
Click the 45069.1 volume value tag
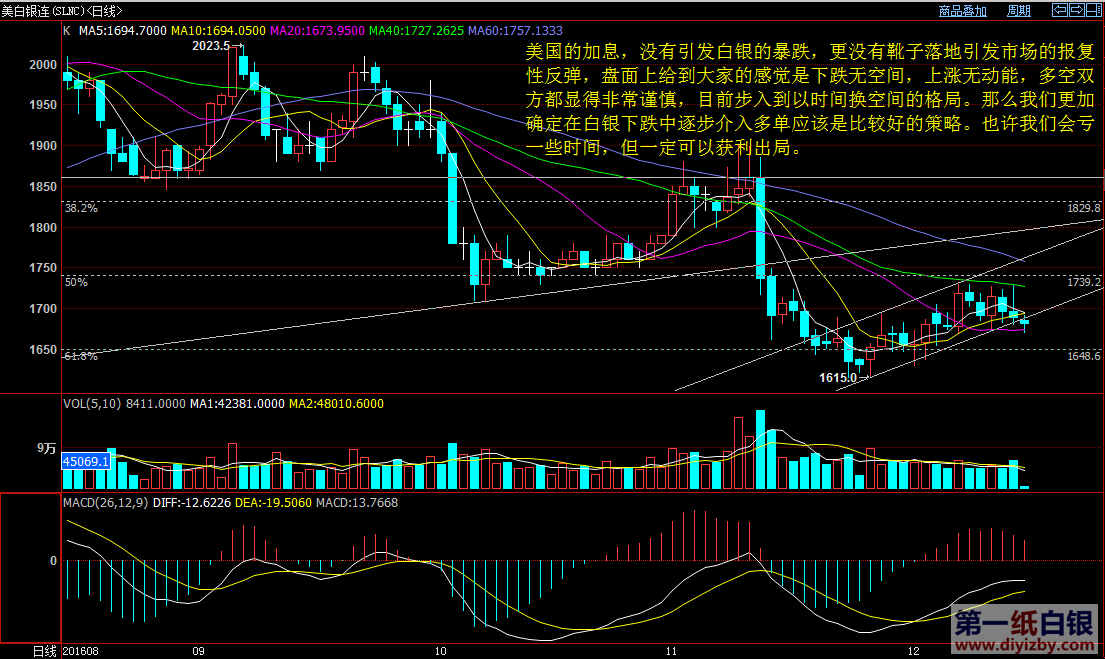point(86,462)
